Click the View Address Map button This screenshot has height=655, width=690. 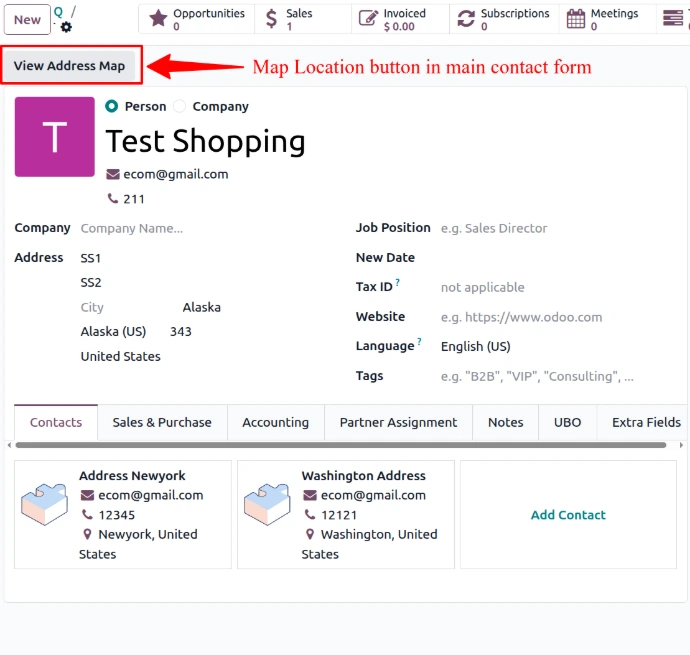70,66
